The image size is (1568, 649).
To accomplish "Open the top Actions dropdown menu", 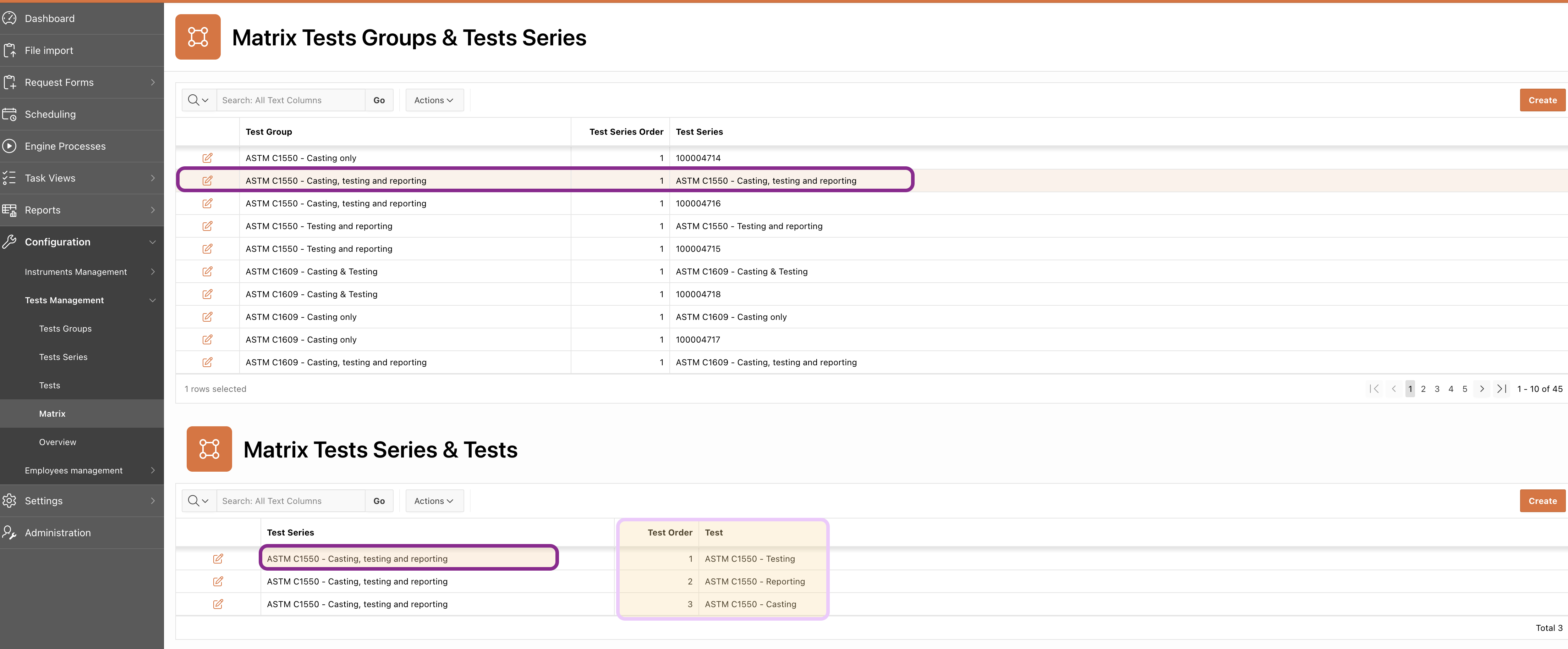I will tap(434, 100).
